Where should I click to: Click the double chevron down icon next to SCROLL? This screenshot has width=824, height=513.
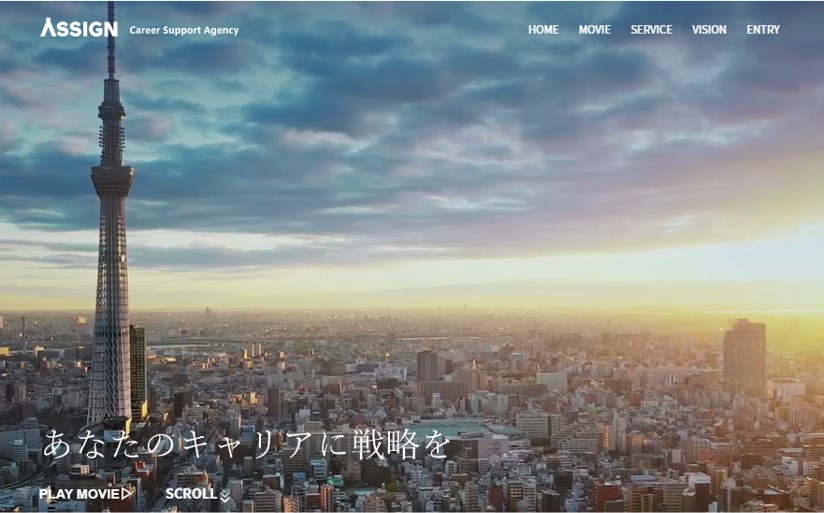[x=225, y=495]
